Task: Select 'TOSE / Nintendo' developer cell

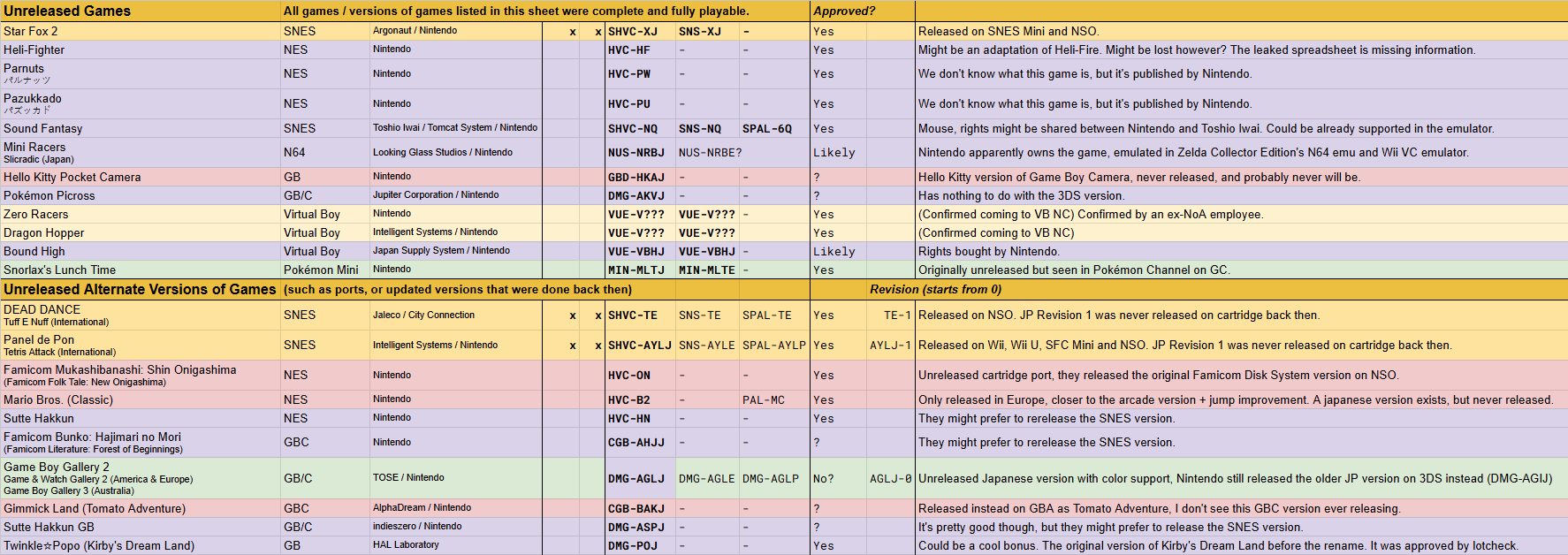Action: click(x=455, y=478)
